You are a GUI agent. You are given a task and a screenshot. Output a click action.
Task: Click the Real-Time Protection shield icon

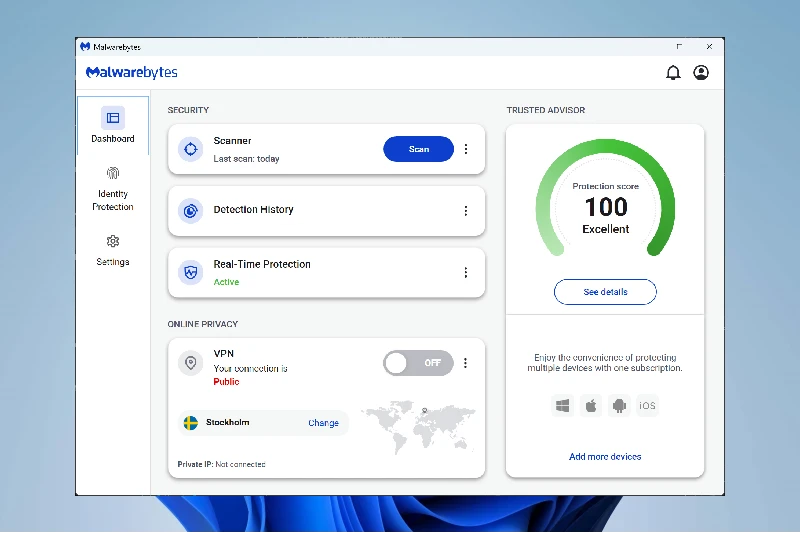point(190,272)
